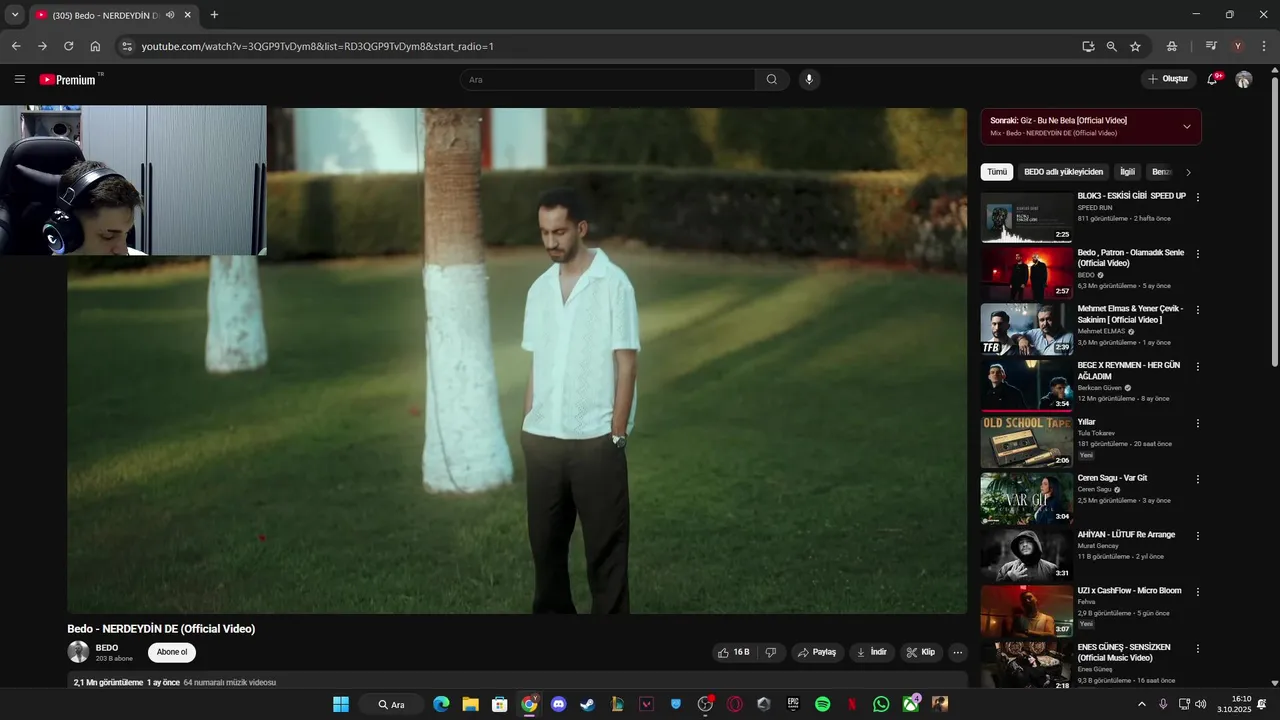1280x720 pixels.
Task: Click the search magnifier button
Action: [x=772, y=79]
